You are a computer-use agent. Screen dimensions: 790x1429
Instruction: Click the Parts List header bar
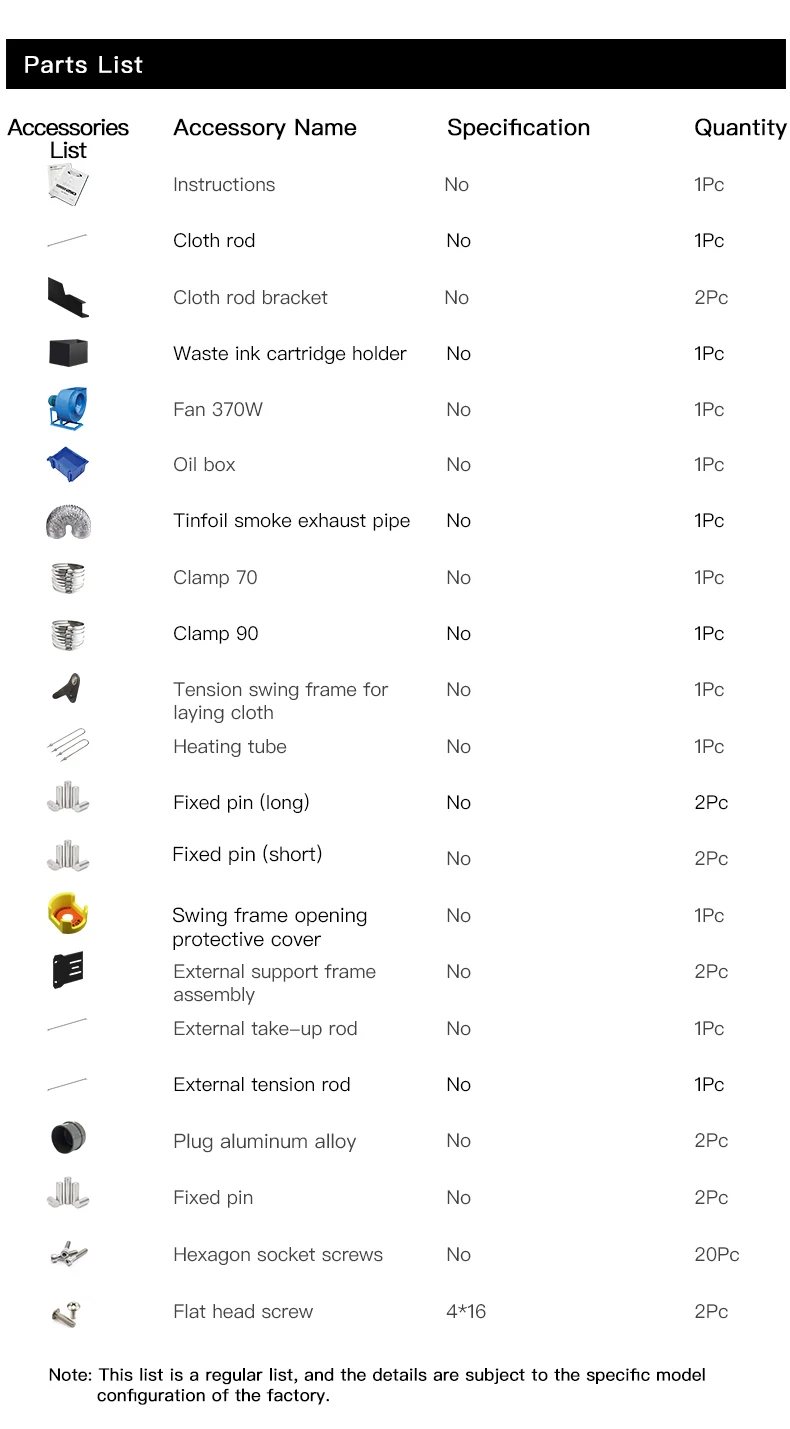tap(395, 65)
